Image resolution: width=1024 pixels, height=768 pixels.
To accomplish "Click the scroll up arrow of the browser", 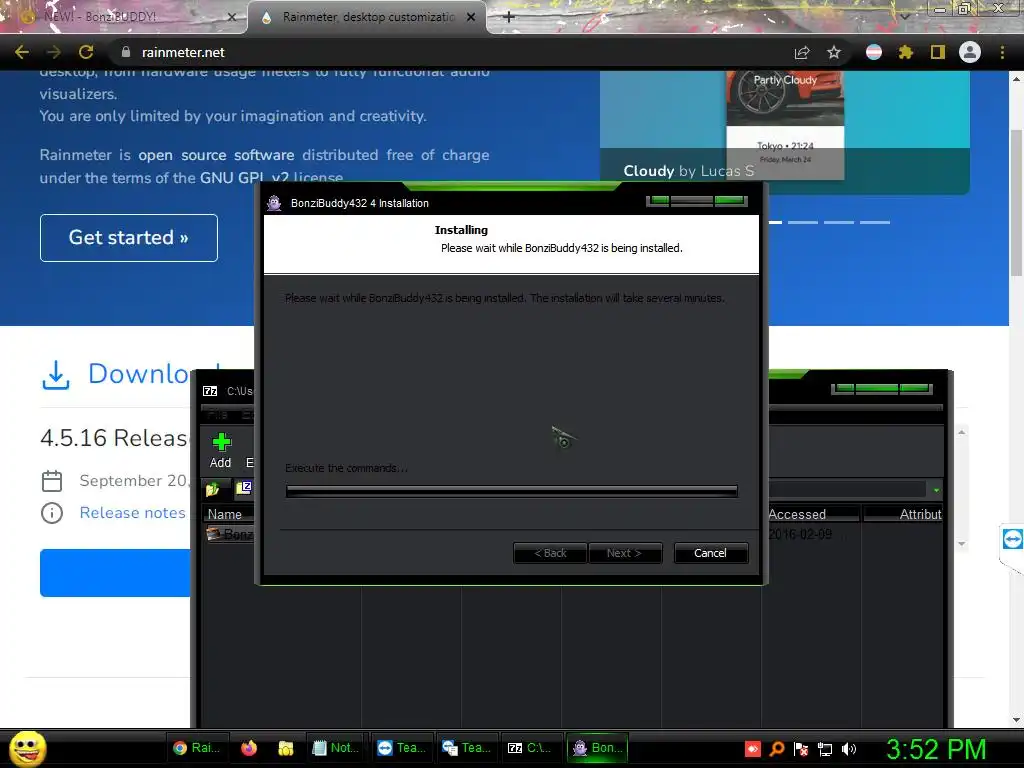I will pos(1016,78).
